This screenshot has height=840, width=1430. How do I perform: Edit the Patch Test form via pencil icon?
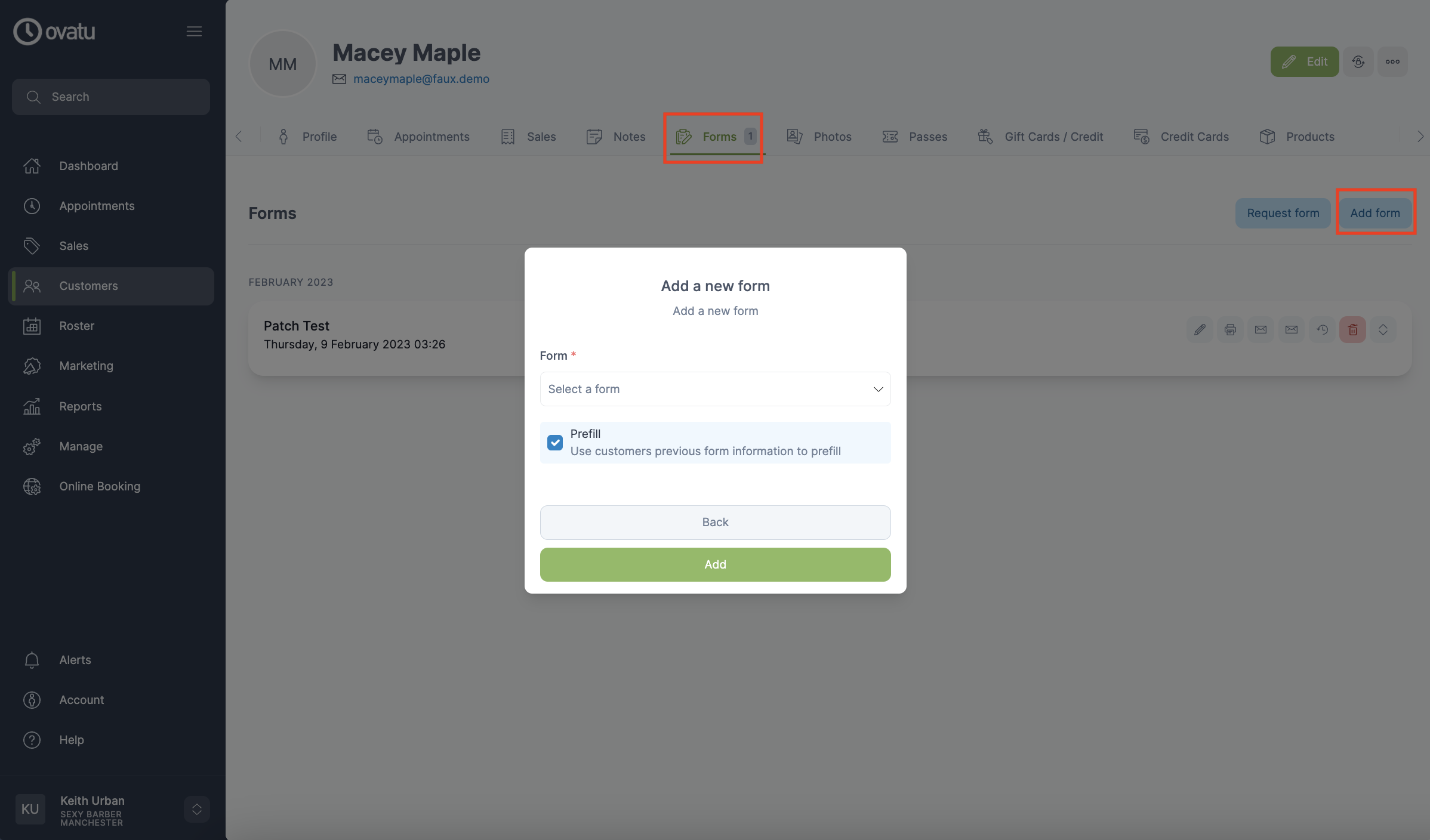pos(1200,329)
